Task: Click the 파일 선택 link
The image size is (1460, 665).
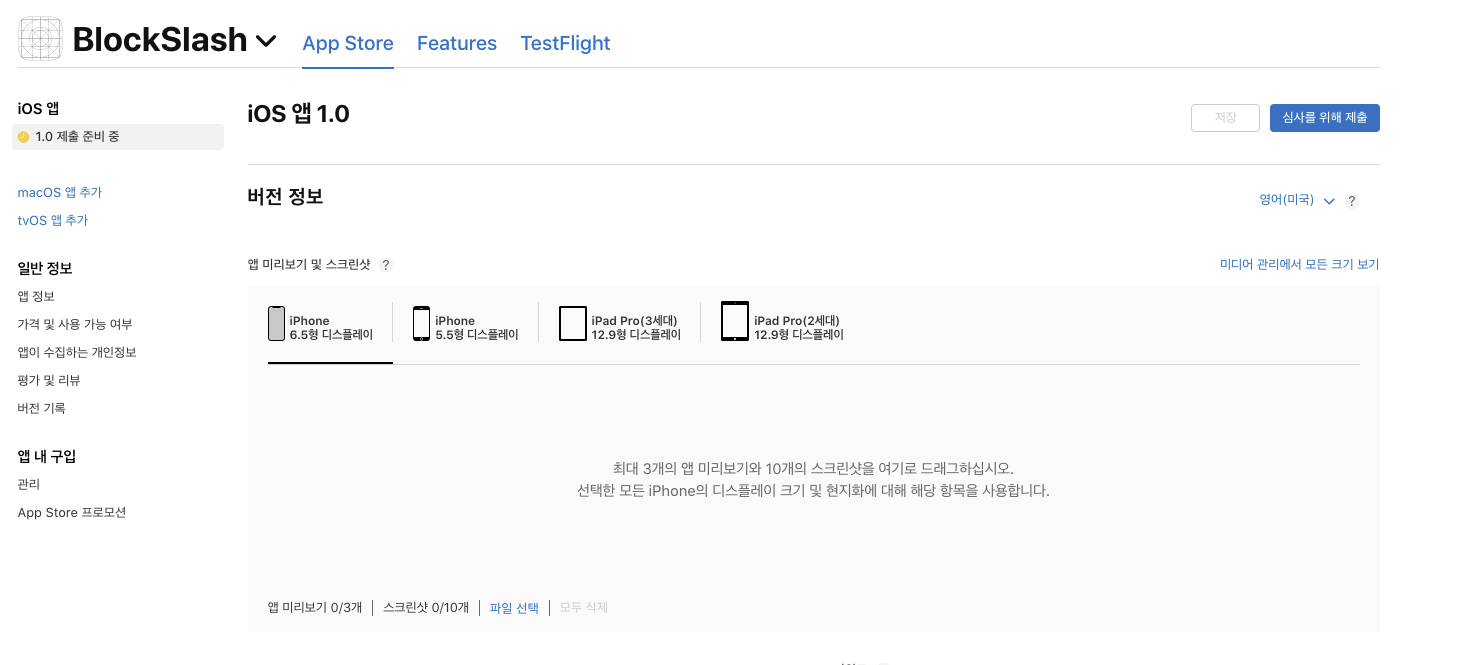Action: pos(514,607)
